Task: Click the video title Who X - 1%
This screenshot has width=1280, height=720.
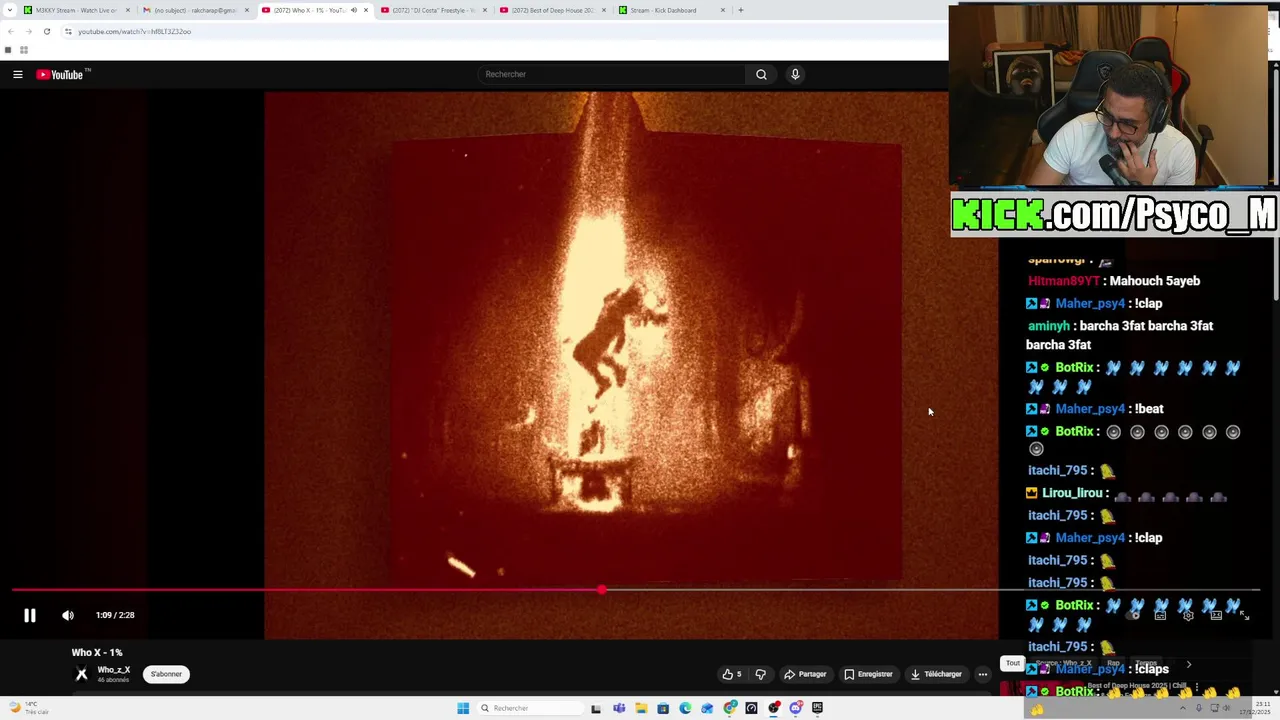Action: [97, 652]
